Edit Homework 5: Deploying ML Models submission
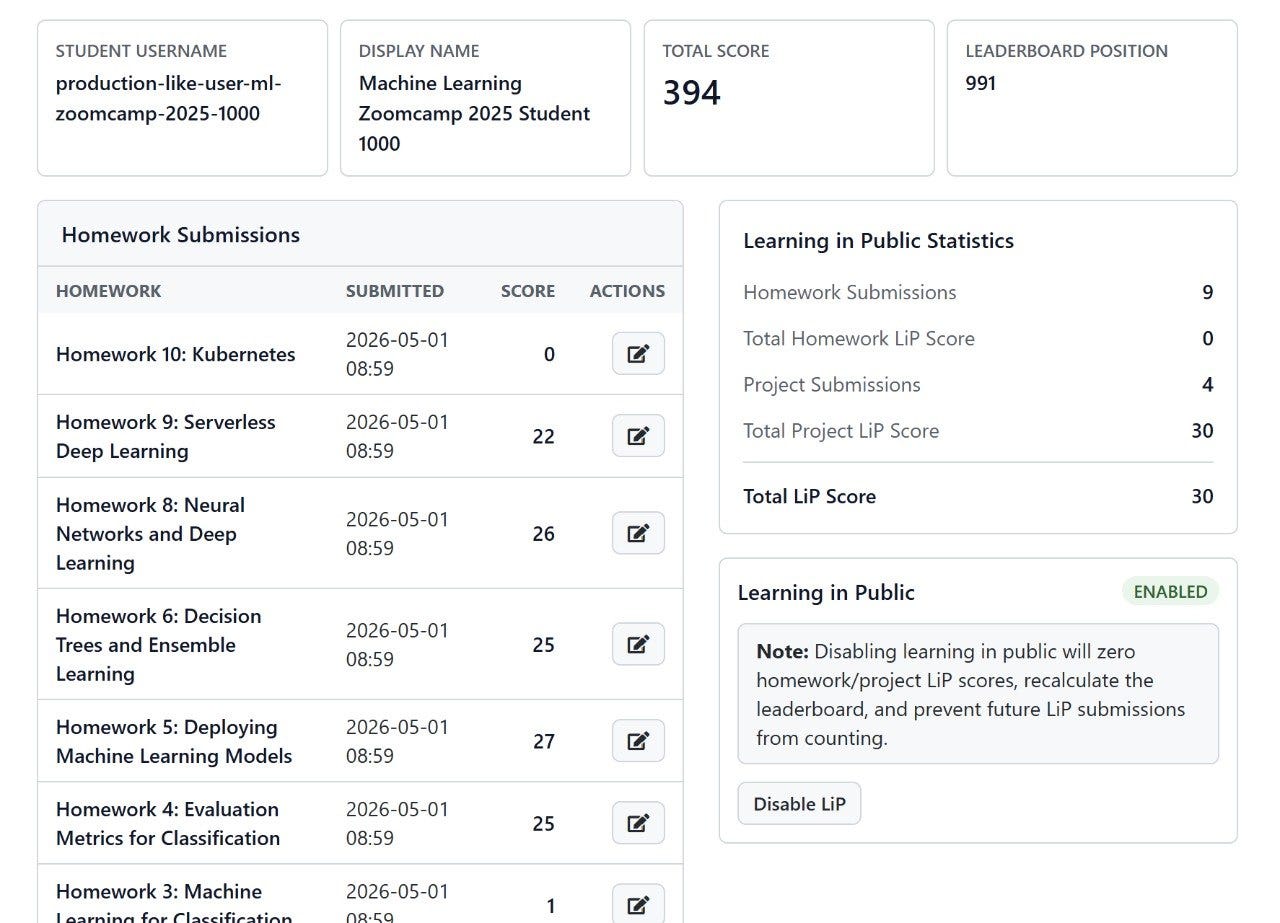The height and width of the screenshot is (923, 1280). point(638,741)
